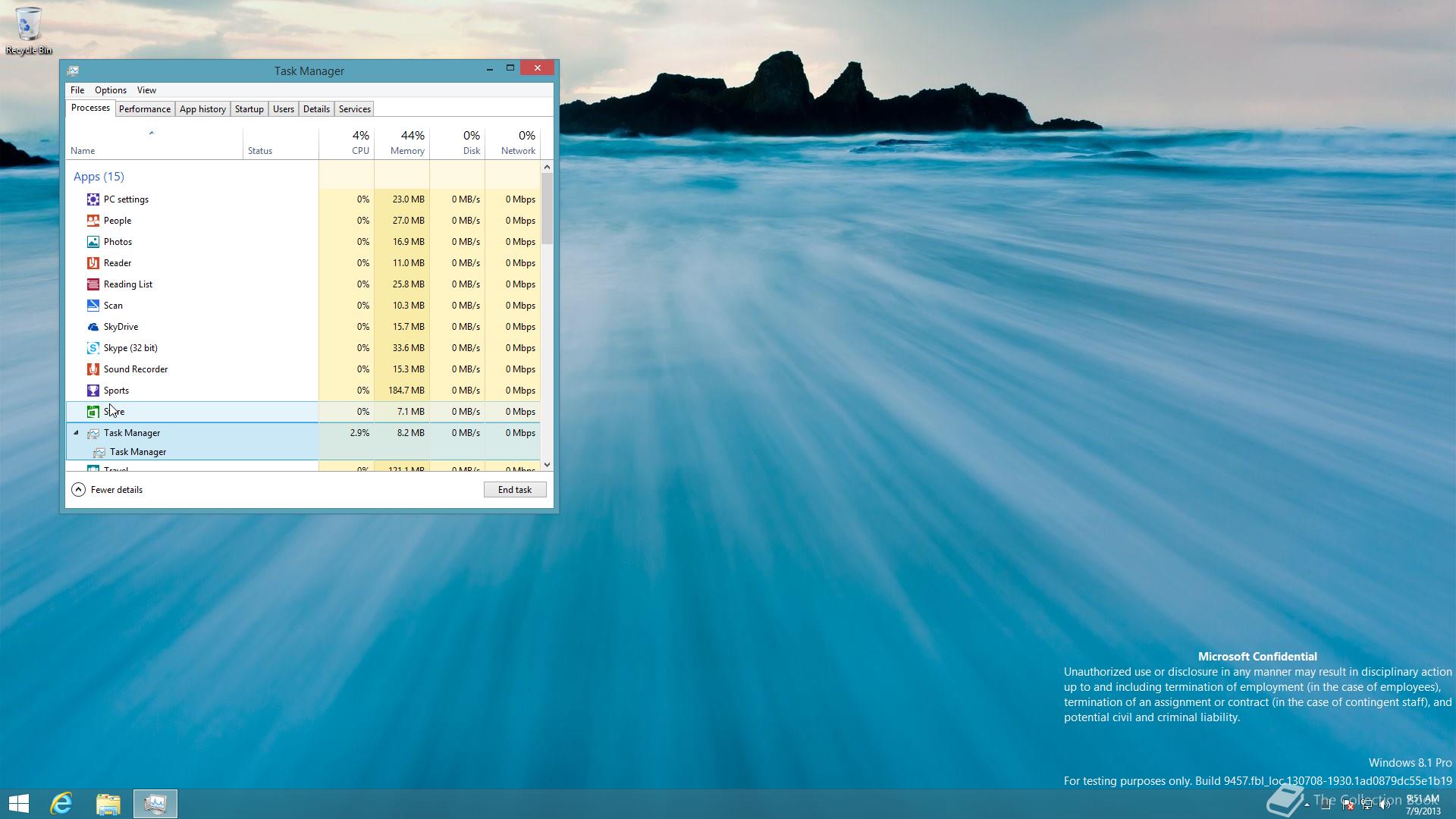Screen dimensions: 1456x819
Task: Click the PC settings app icon
Action: [x=93, y=199]
